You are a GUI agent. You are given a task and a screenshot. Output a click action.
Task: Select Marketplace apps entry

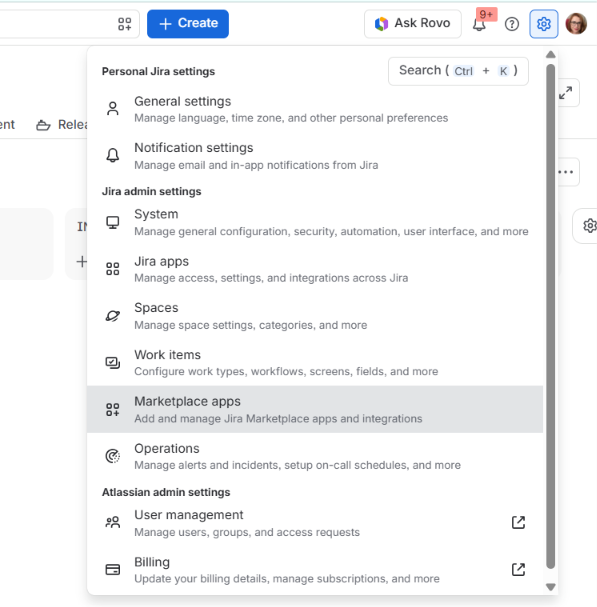click(315, 409)
